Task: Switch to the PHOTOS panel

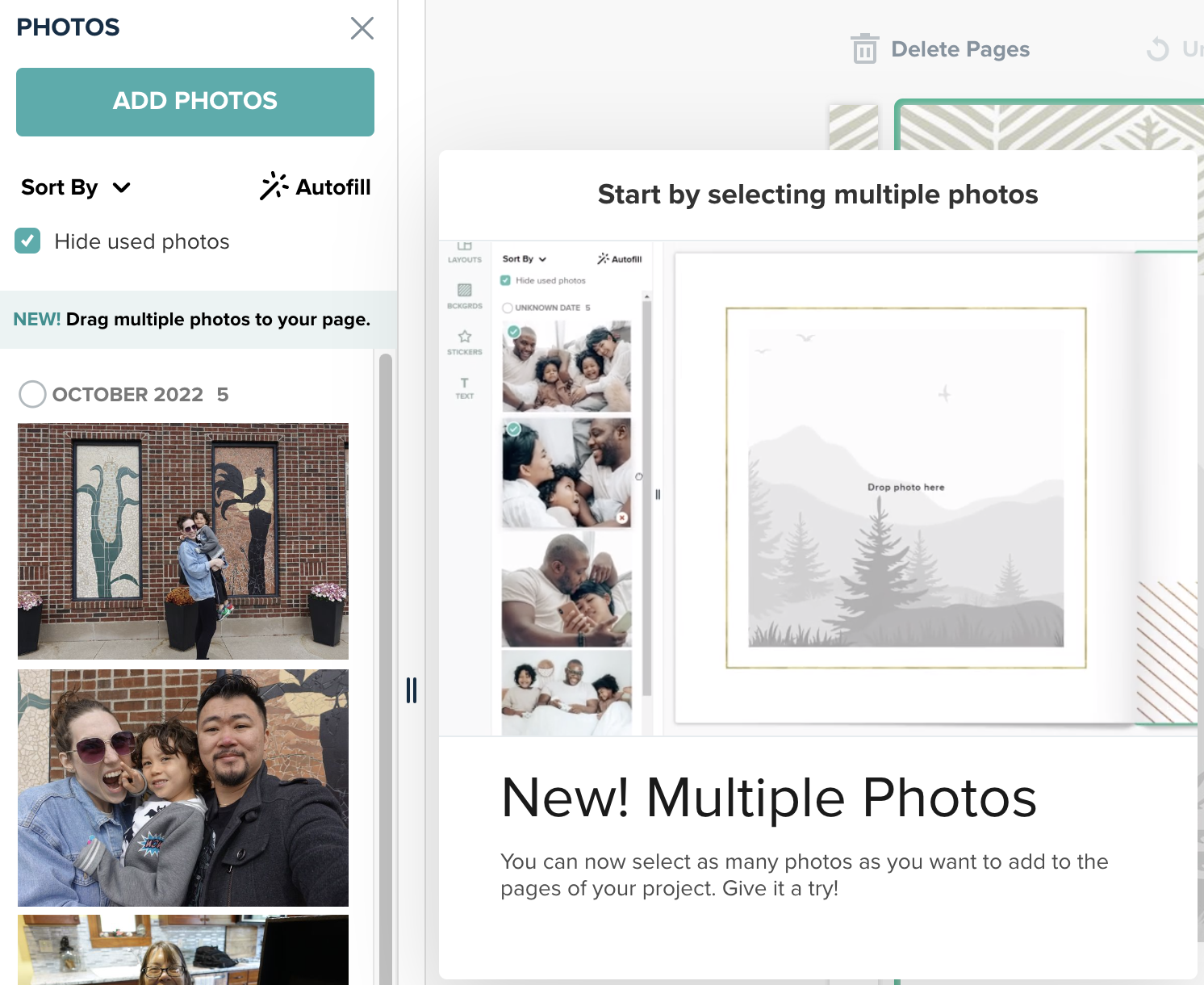Action: (x=68, y=27)
